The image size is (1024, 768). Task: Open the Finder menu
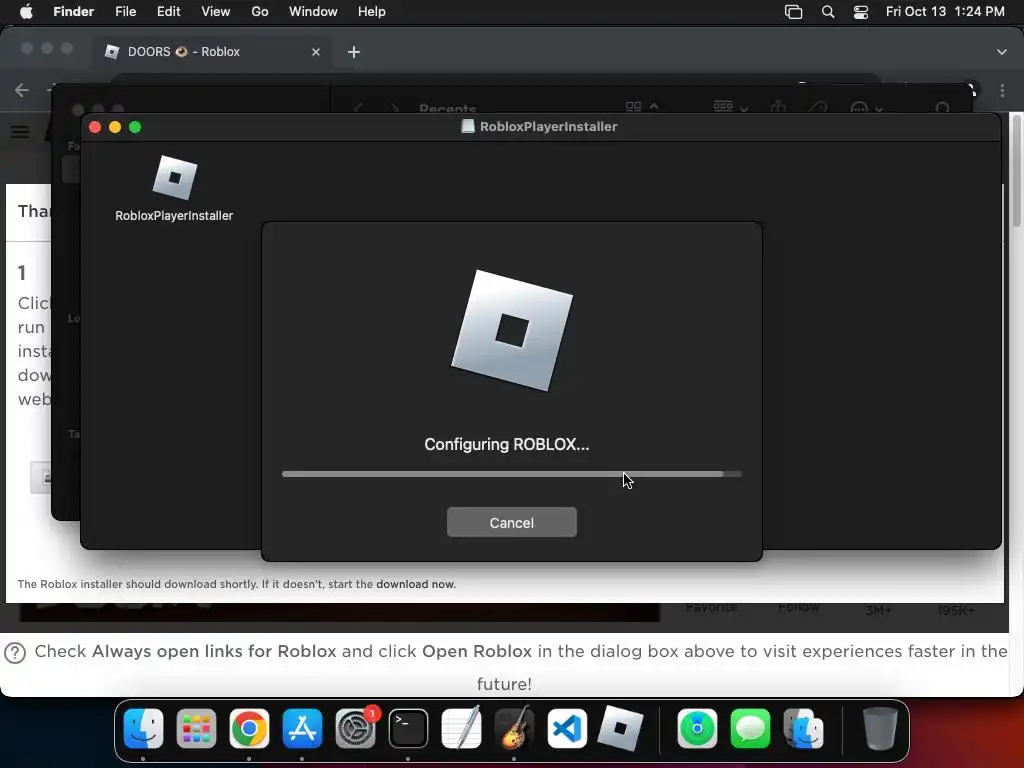click(x=73, y=12)
